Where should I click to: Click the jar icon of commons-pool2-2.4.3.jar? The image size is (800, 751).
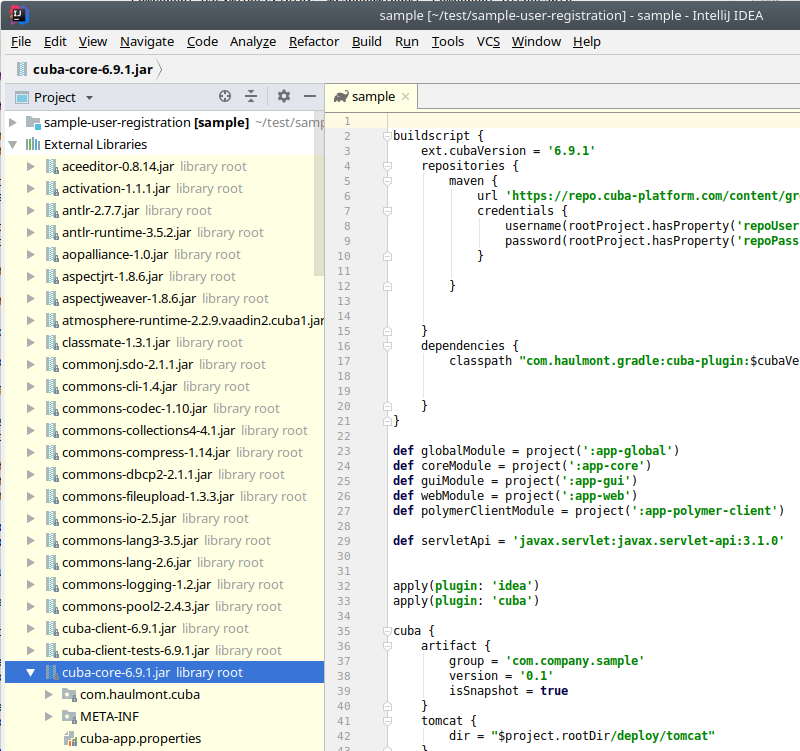pos(52,606)
